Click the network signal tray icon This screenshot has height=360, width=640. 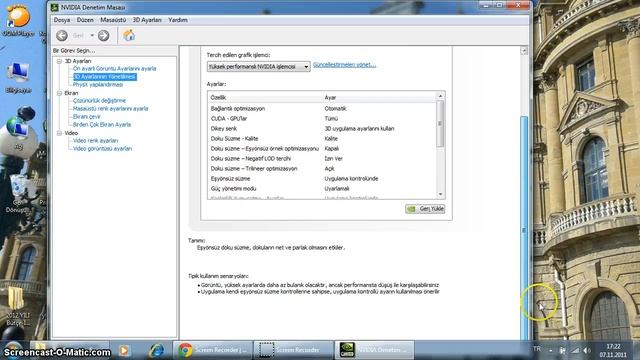(575, 350)
